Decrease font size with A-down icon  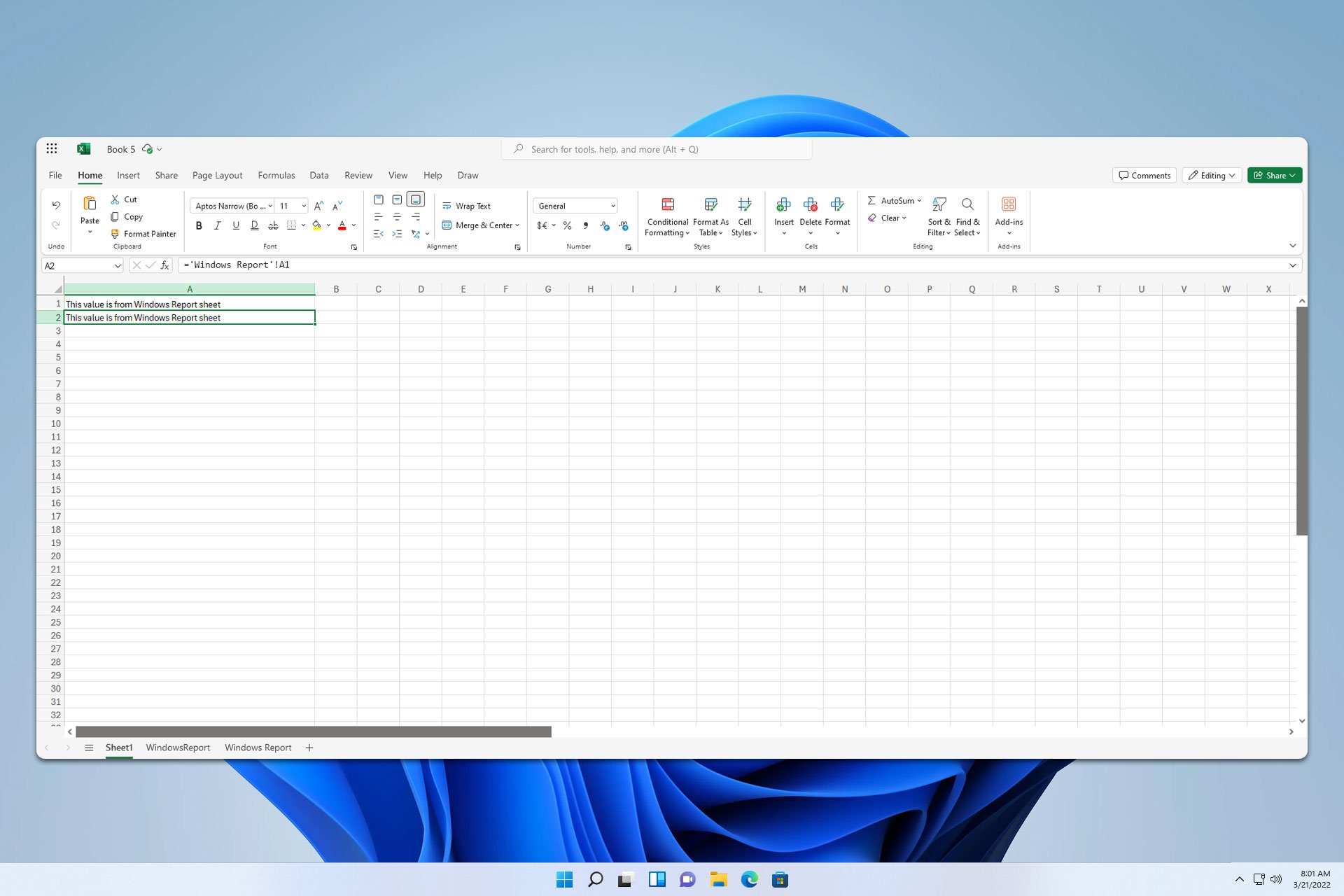click(x=337, y=206)
